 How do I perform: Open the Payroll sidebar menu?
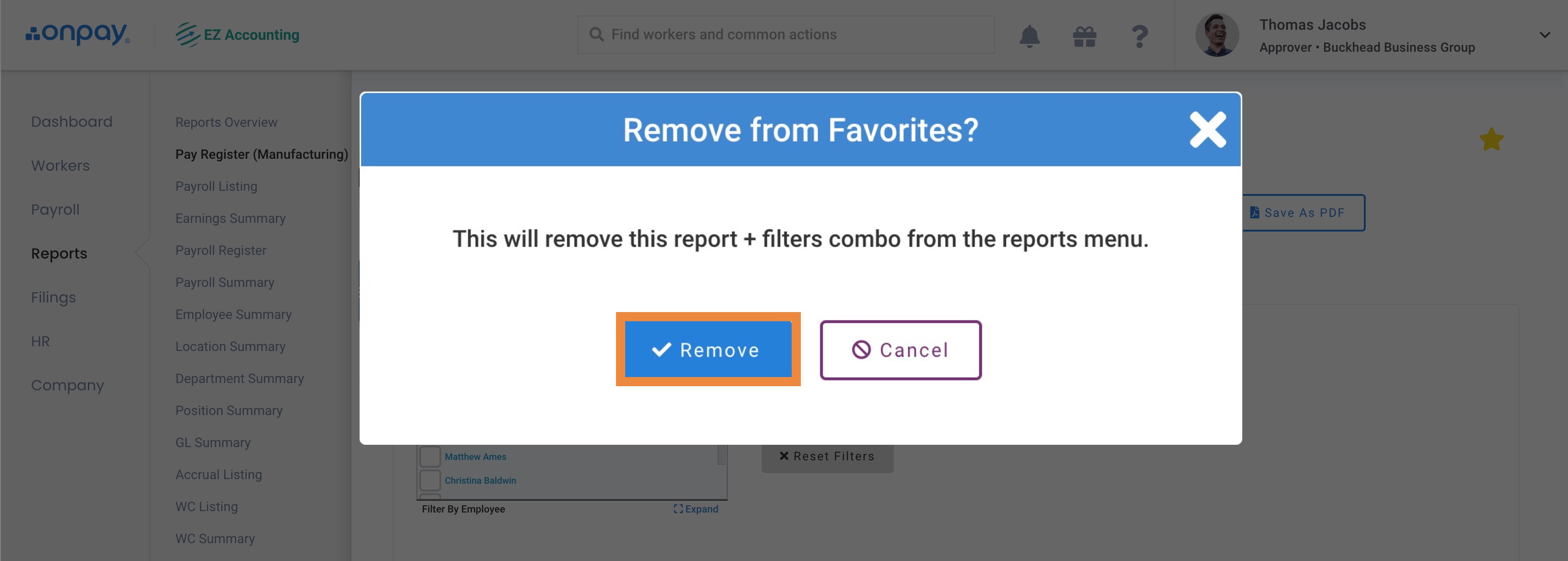(55, 209)
